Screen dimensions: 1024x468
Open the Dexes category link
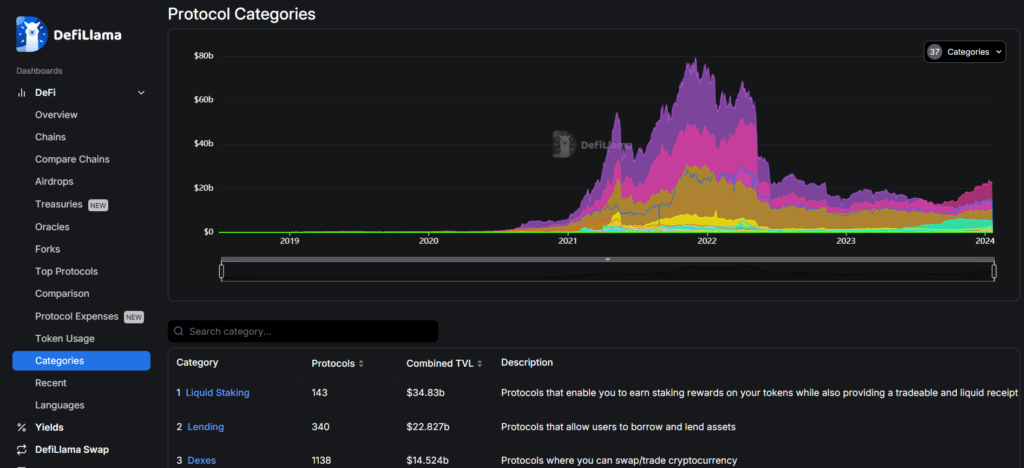point(201,460)
